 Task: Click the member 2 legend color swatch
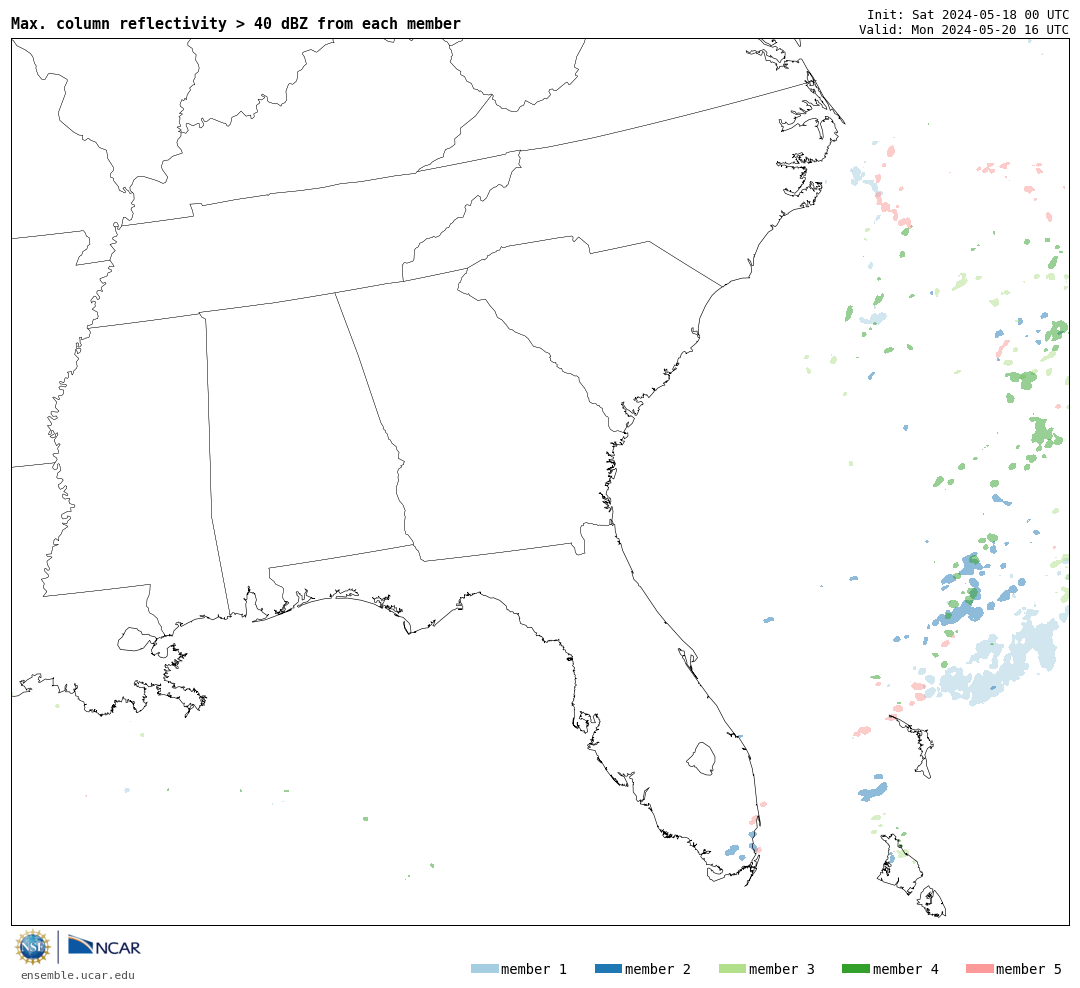coord(608,969)
